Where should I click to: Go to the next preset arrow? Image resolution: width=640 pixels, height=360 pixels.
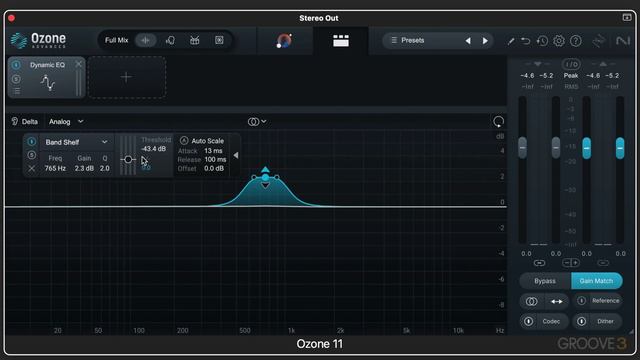(x=485, y=40)
